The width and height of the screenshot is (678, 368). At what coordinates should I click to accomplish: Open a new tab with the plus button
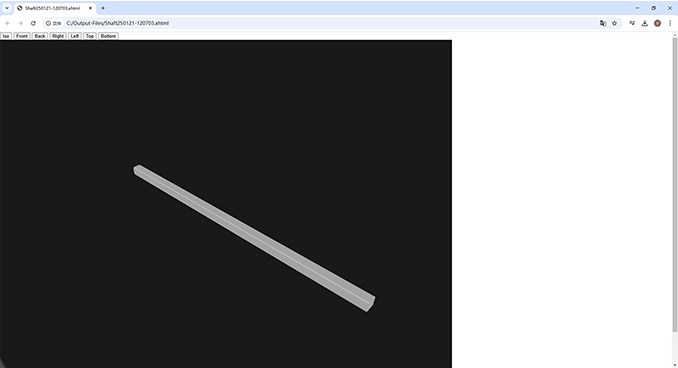coord(103,8)
